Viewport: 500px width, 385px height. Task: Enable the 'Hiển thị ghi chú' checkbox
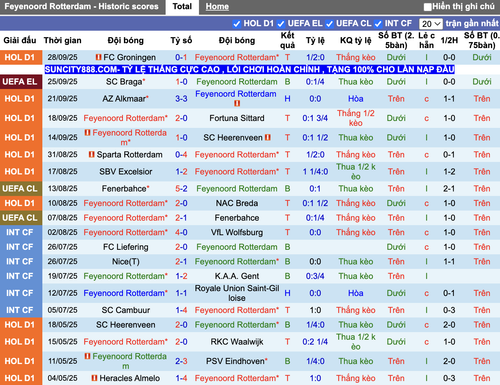(x=427, y=7)
